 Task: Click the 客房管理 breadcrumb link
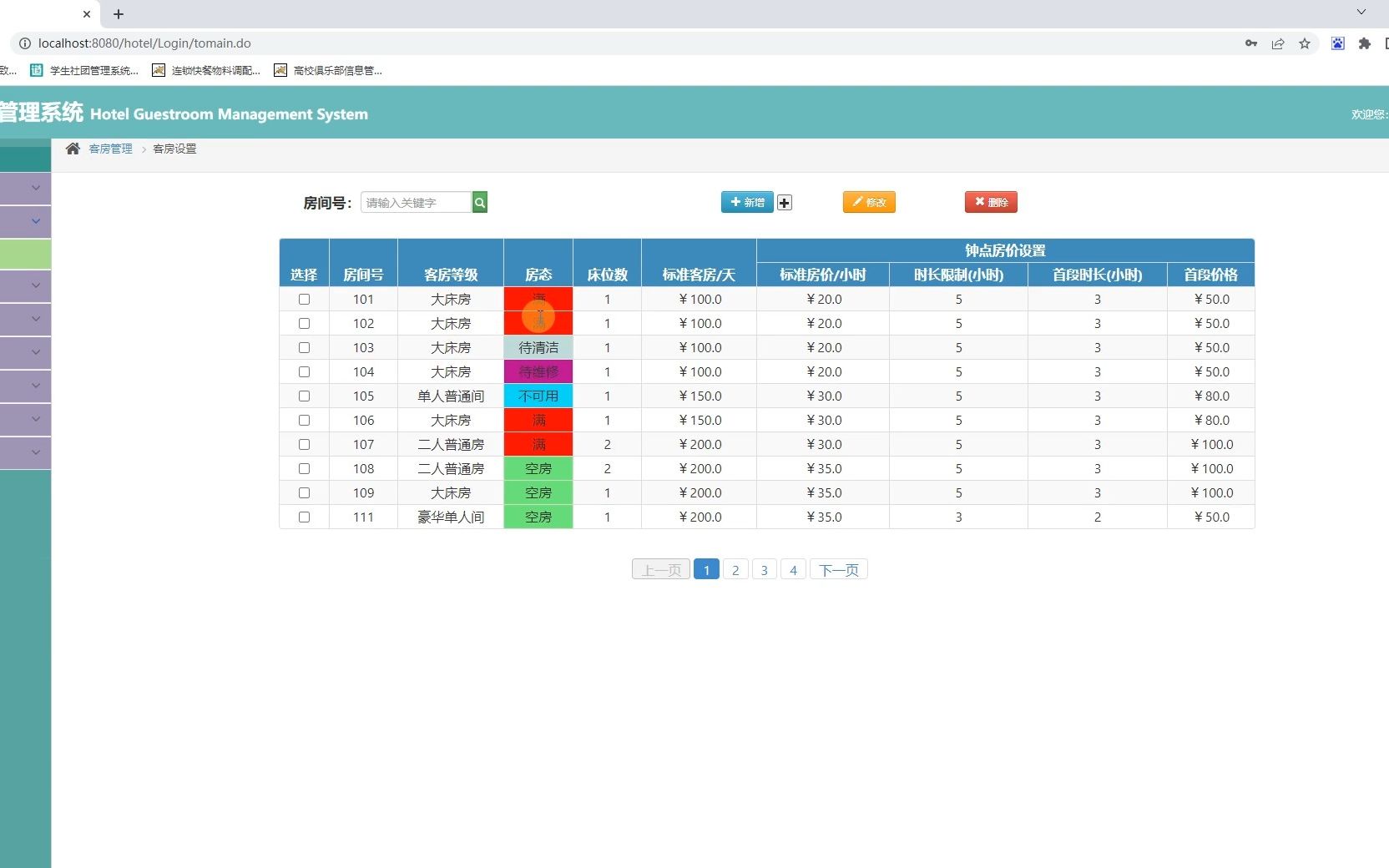coord(111,149)
